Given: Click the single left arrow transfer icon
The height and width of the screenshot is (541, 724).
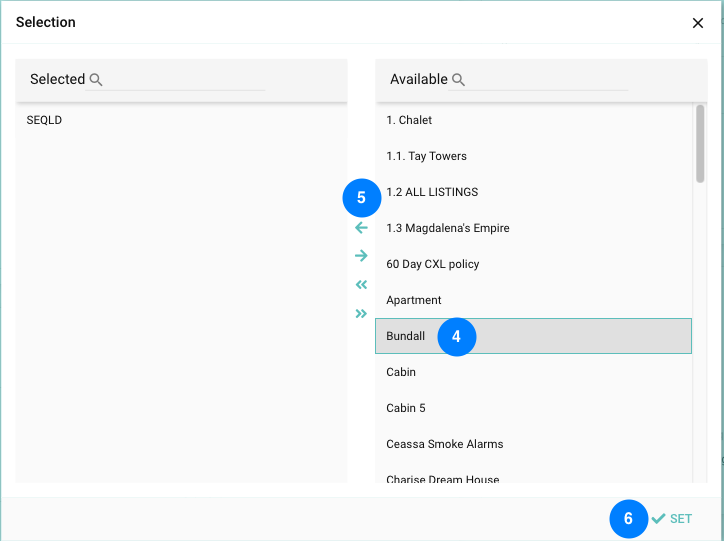Looking at the screenshot, I should point(361,228).
